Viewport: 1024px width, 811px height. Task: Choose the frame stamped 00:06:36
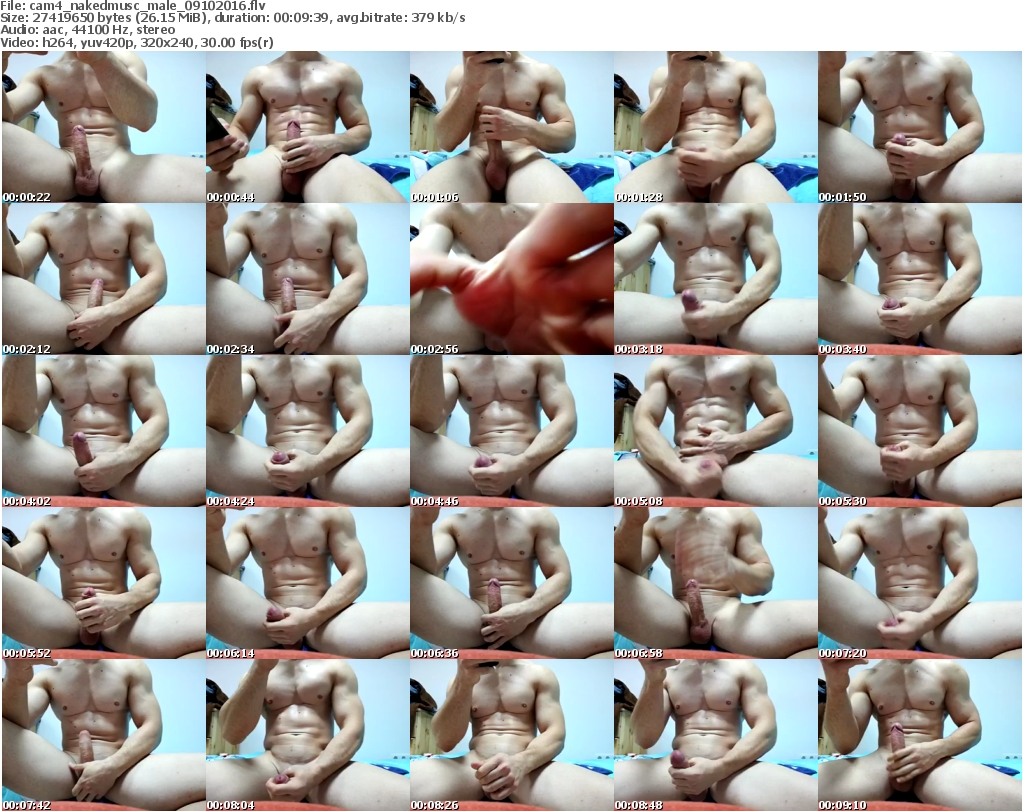point(511,583)
